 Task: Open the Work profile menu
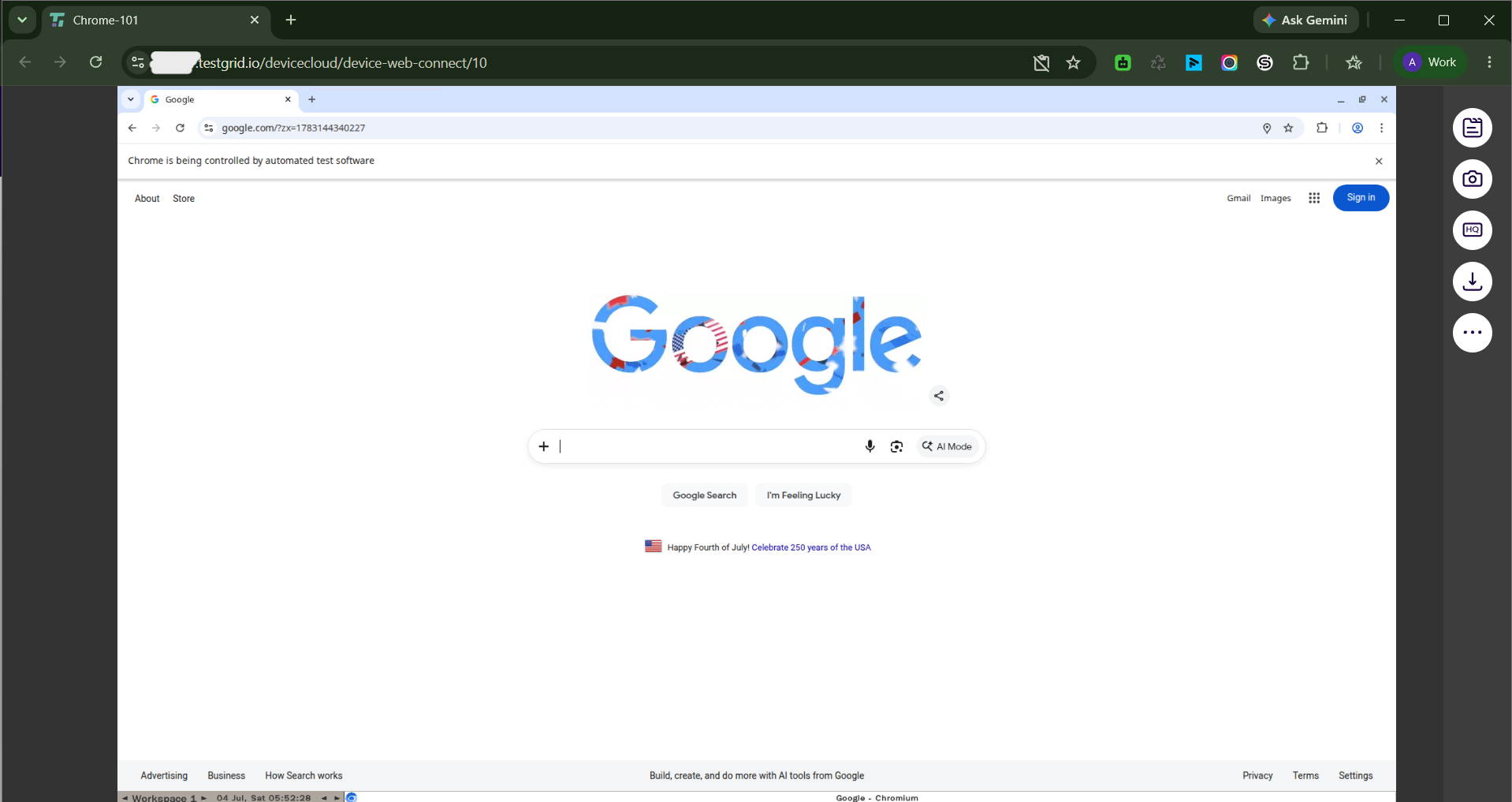point(1431,62)
